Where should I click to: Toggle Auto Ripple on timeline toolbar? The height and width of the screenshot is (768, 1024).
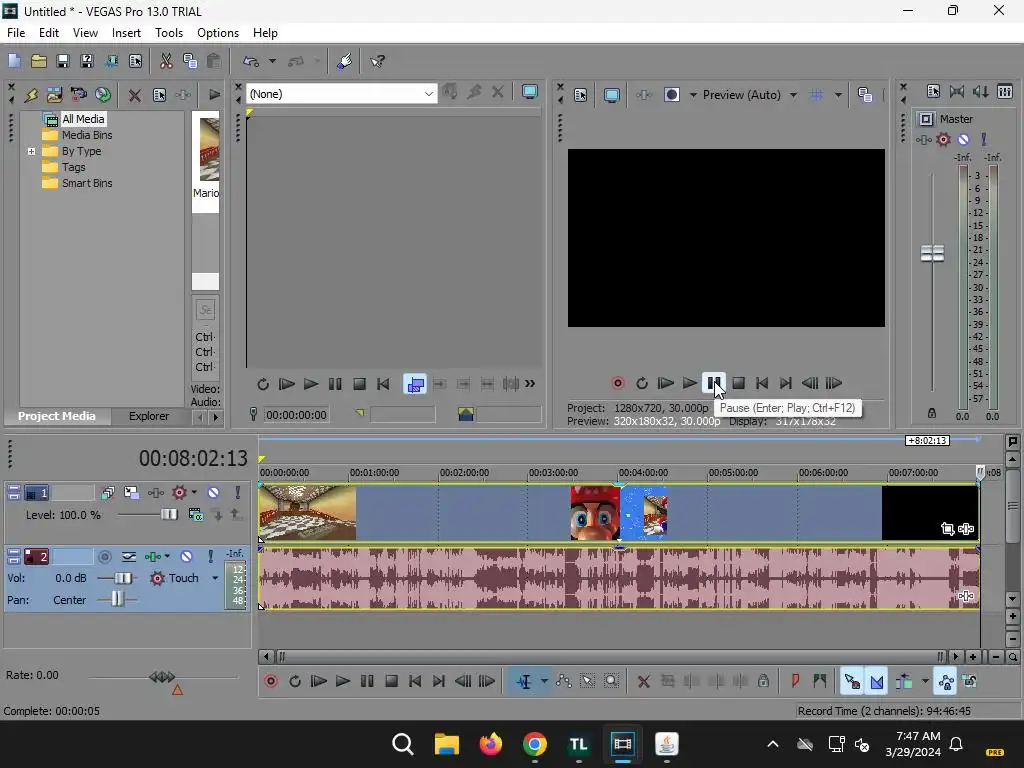click(904, 682)
